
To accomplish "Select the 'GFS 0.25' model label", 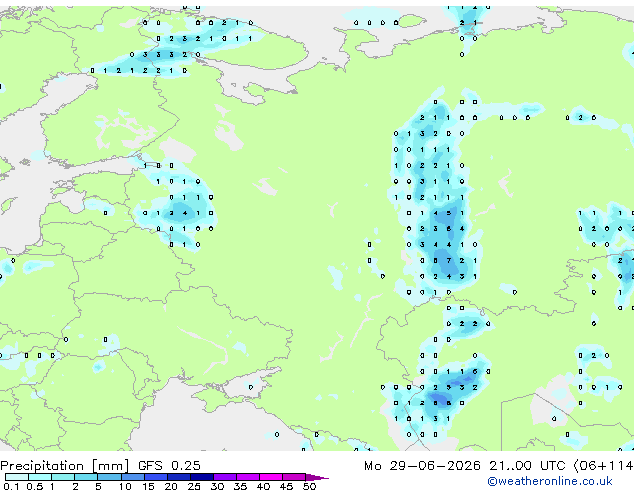I will tap(169, 466).
